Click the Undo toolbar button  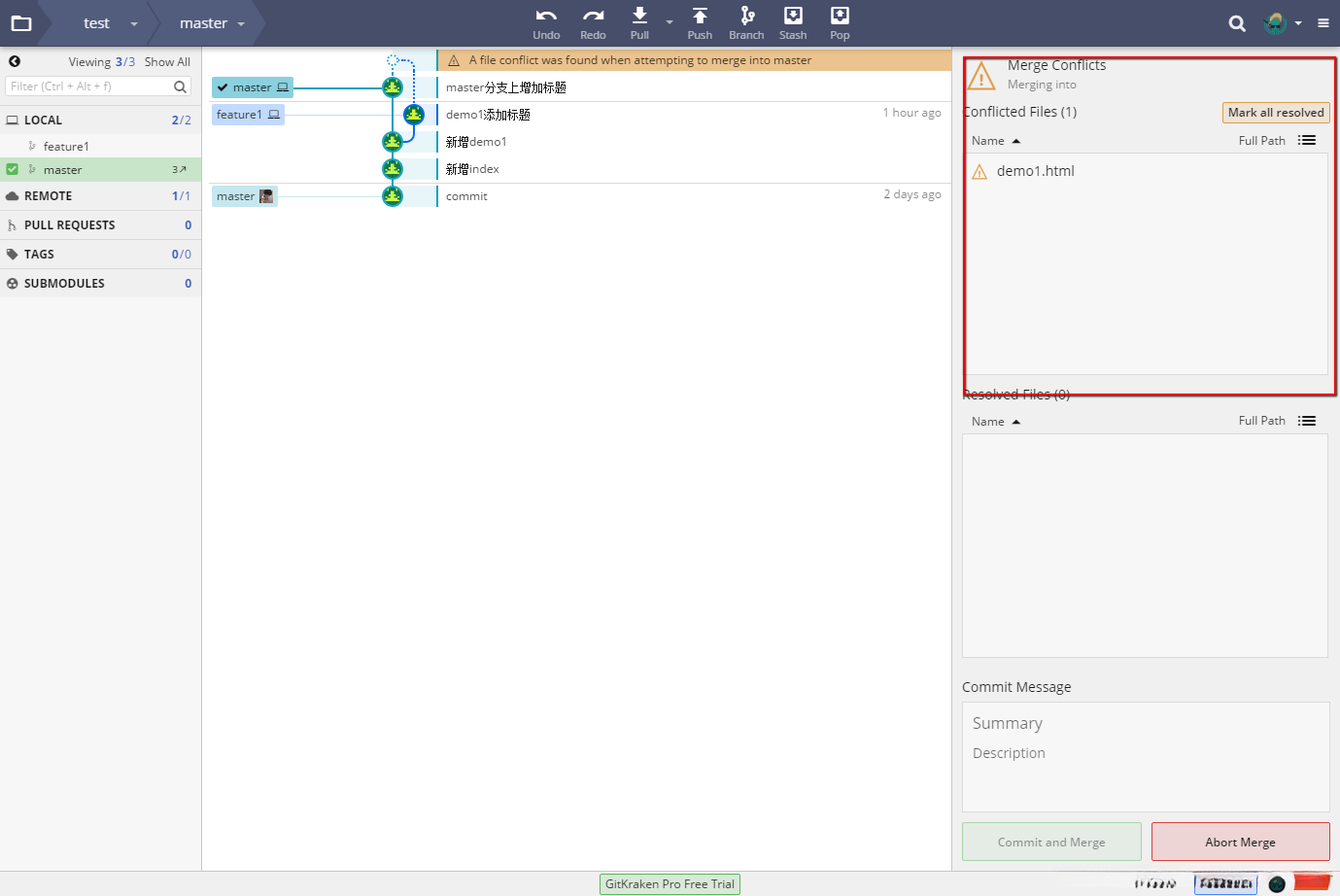(546, 23)
